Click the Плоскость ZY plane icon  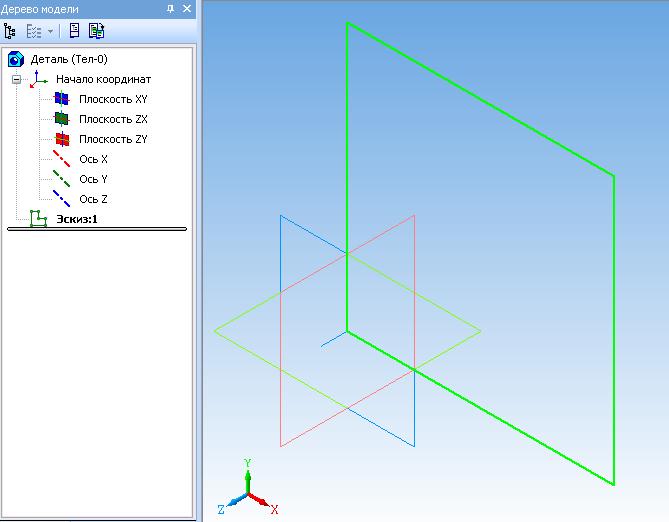(62, 139)
